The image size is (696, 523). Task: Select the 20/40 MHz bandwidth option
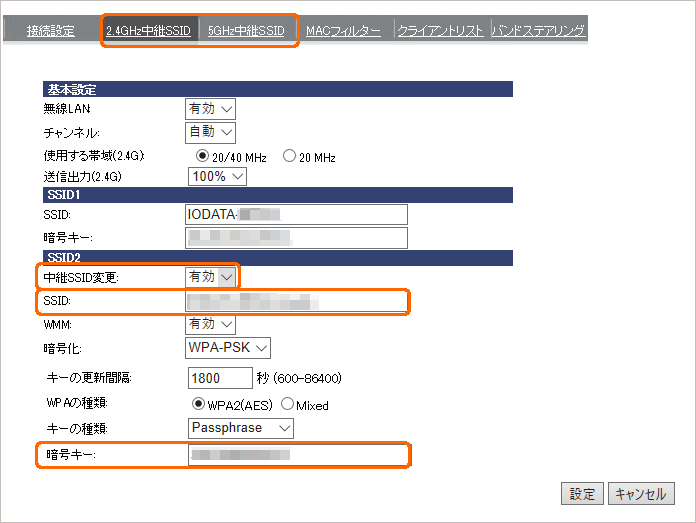[x=202, y=157]
